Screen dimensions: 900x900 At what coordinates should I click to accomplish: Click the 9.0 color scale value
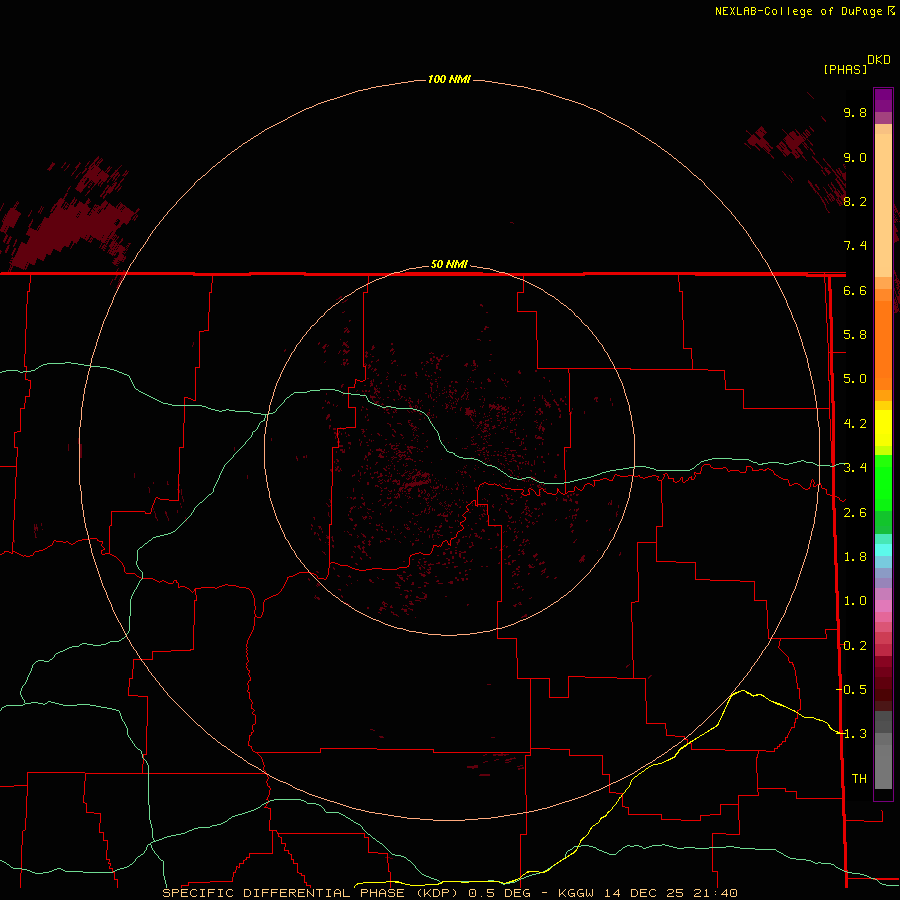pyautogui.click(x=855, y=157)
